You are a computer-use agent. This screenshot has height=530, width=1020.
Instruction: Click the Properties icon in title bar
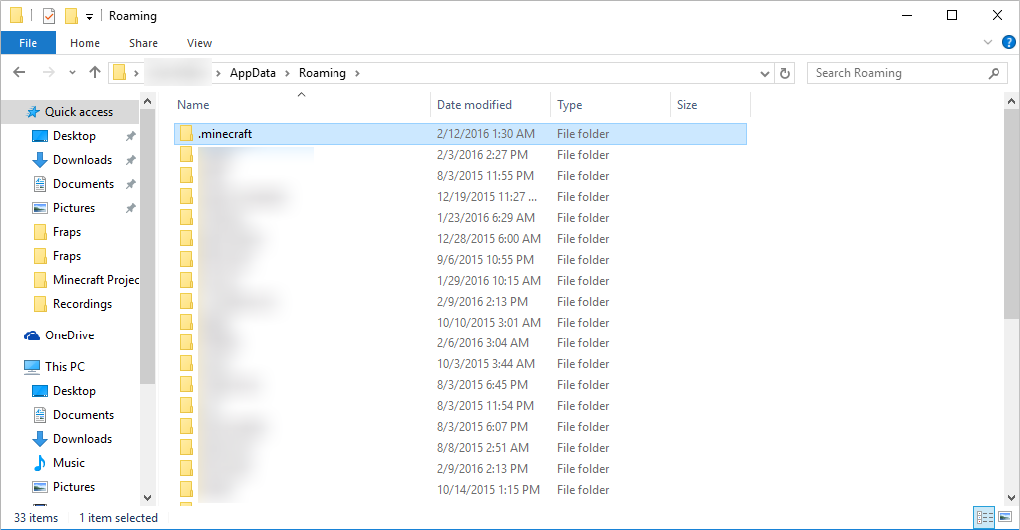coord(49,16)
